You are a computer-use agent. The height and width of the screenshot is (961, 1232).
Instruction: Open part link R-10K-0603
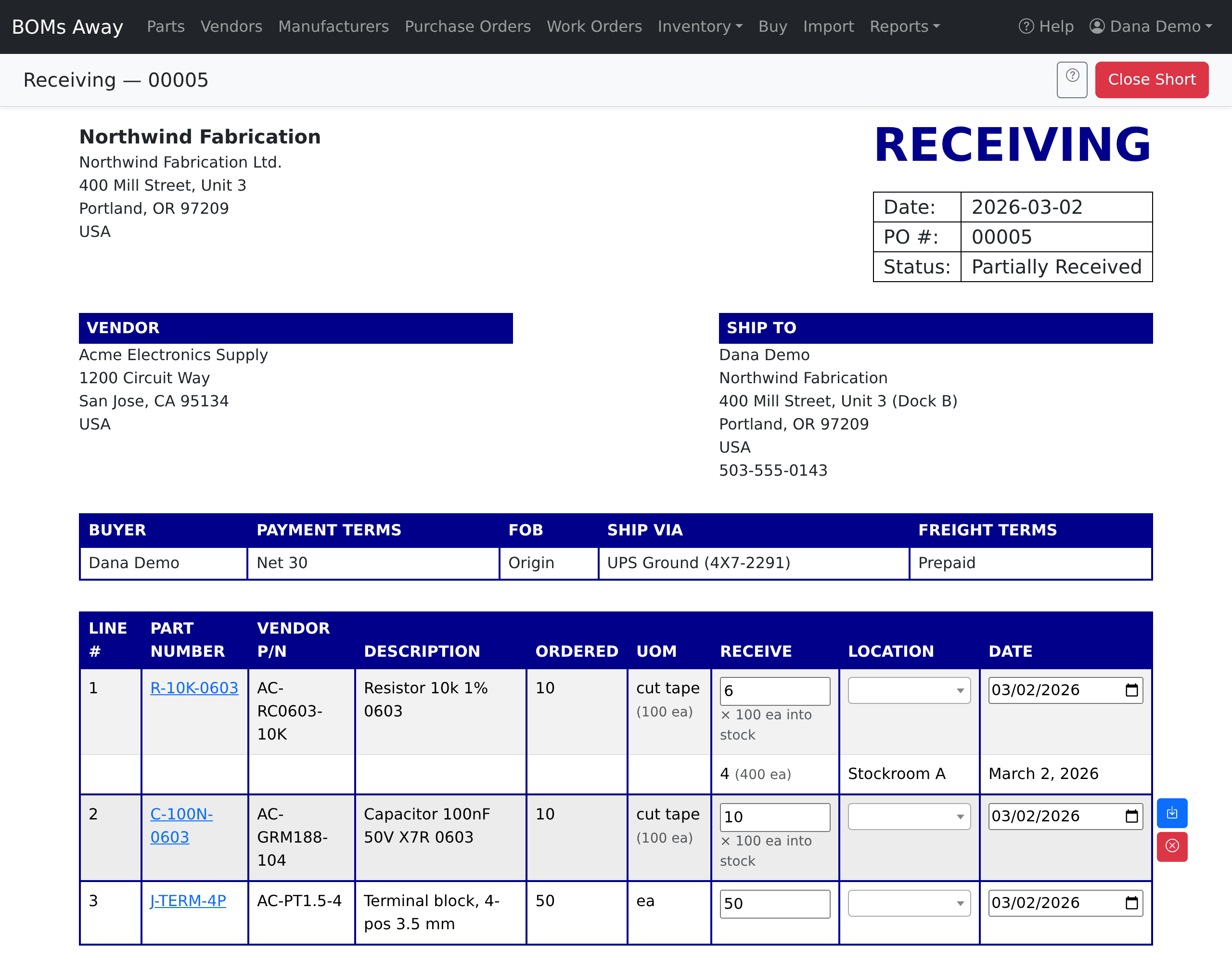coord(194,688)
